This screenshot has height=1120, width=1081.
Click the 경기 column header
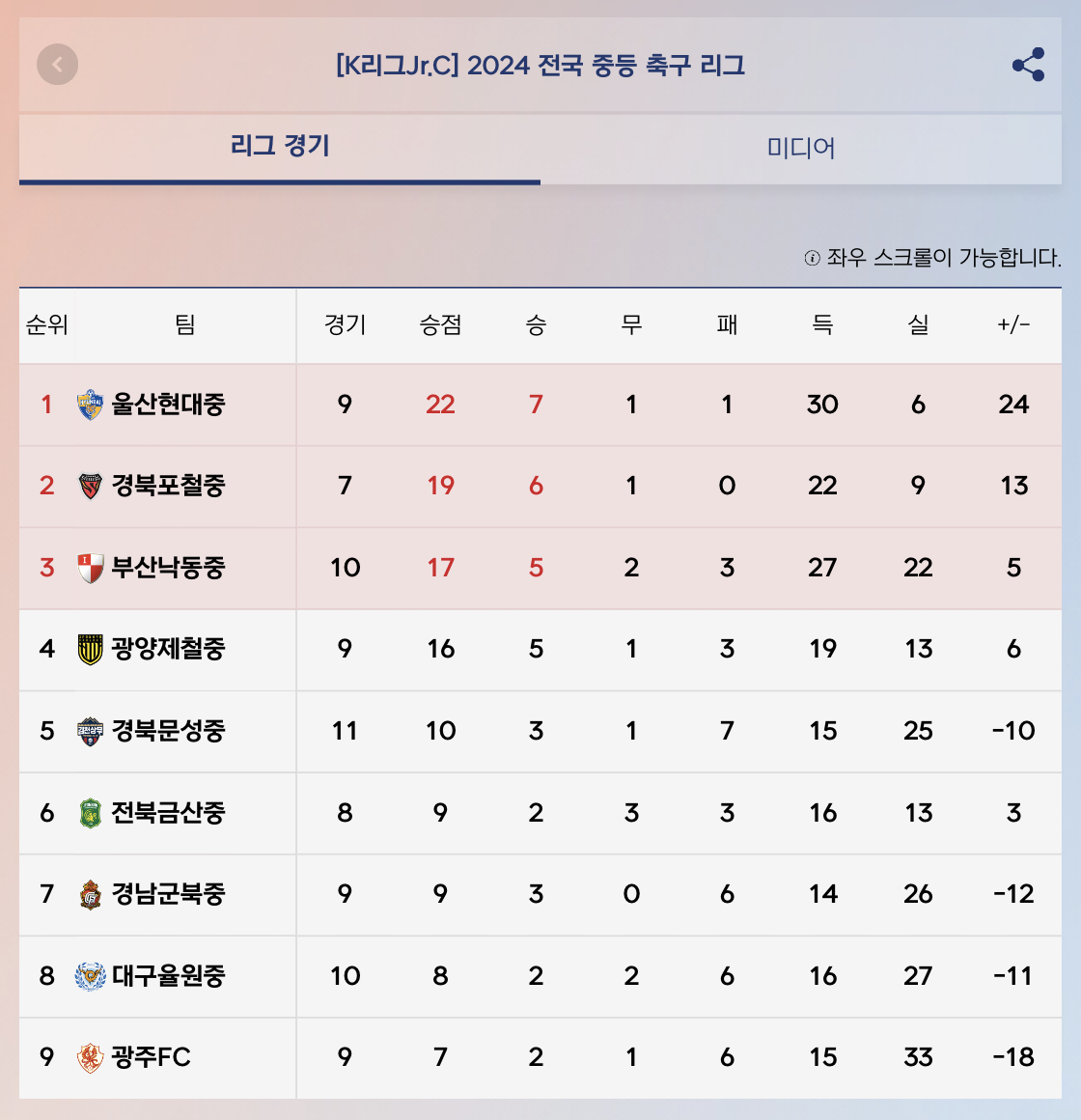tap(345, 325)
